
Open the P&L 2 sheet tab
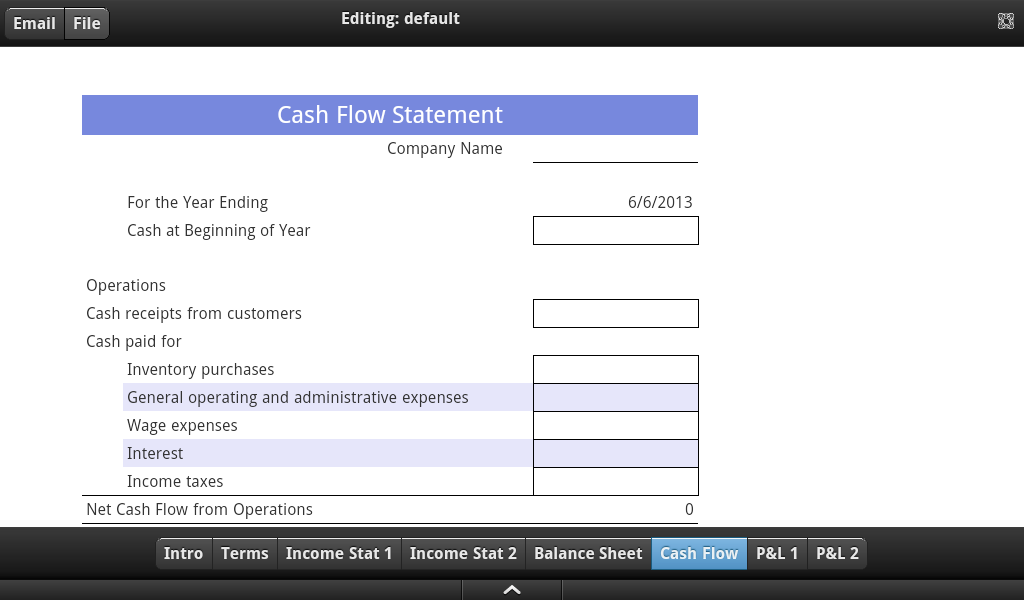(x=836, y=553)
